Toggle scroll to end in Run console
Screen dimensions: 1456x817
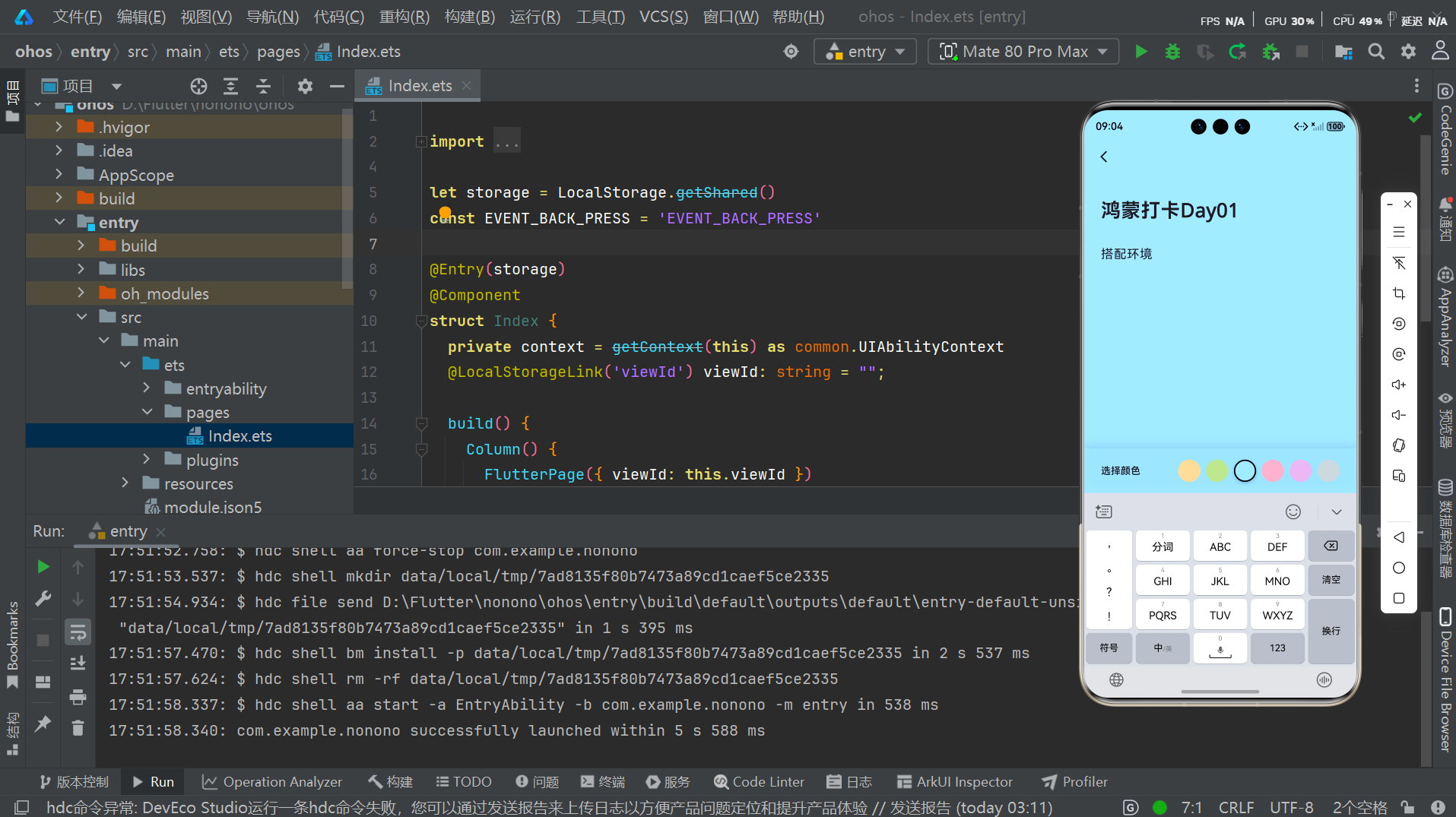point(78,663)
